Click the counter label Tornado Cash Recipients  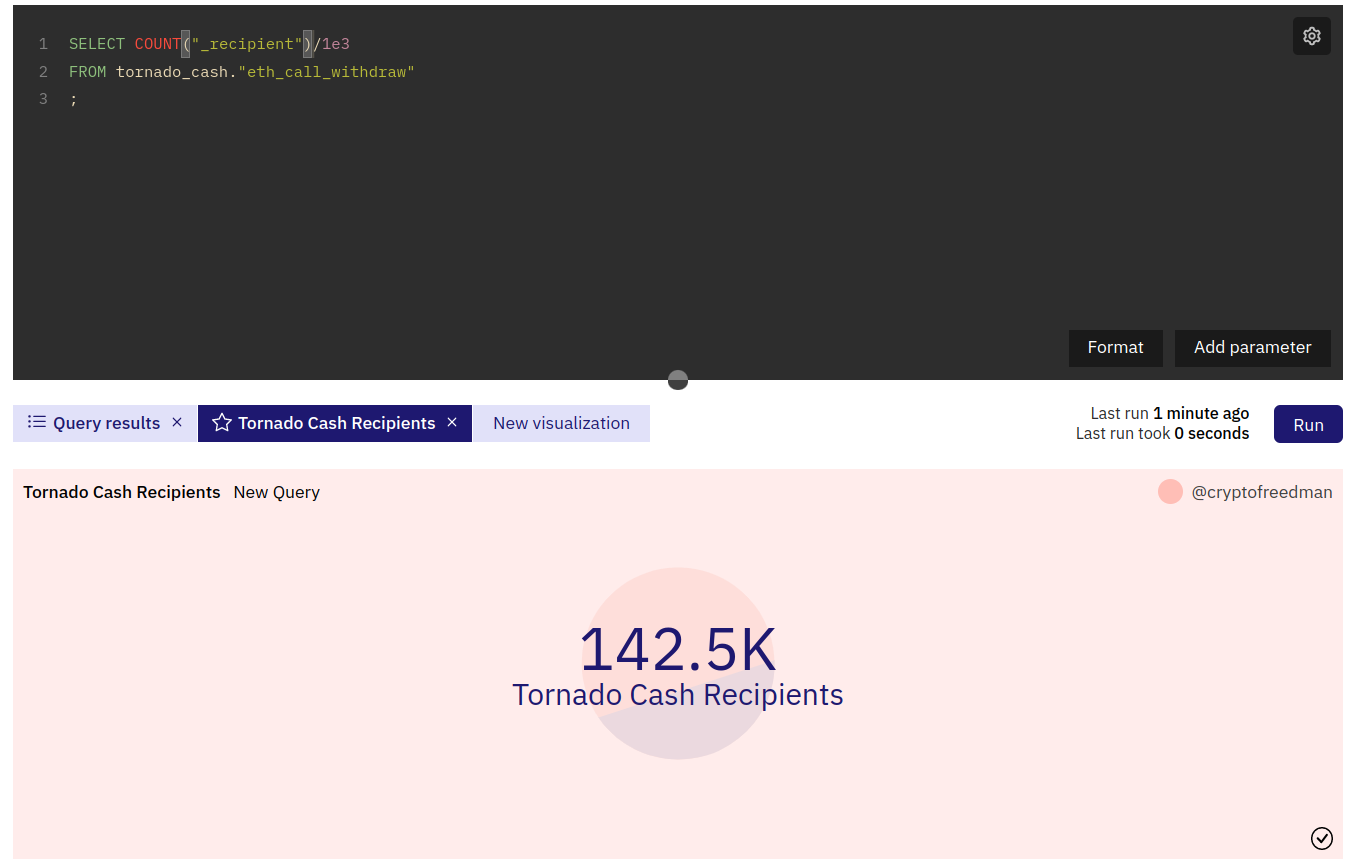(678, 695)
